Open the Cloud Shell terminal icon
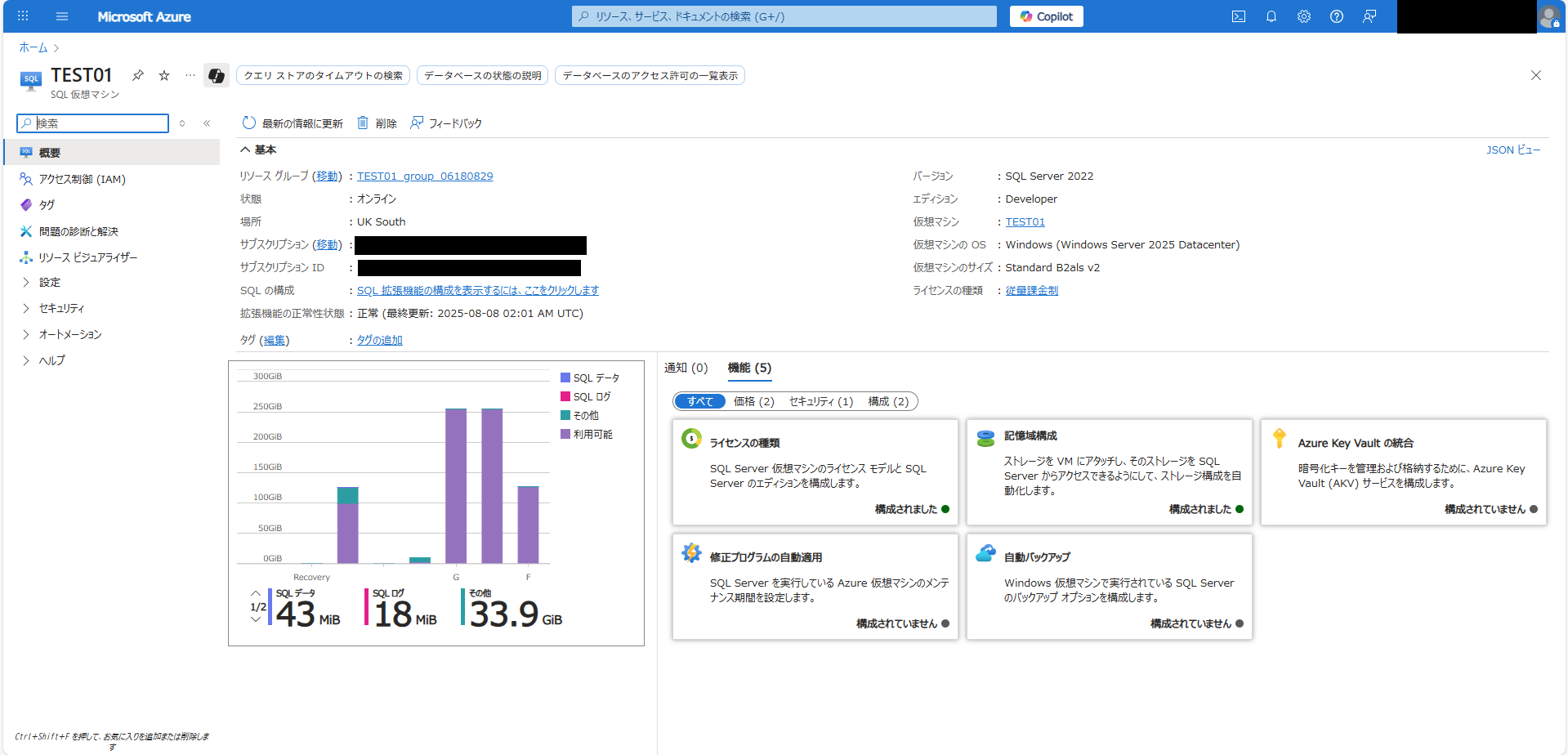1568x755 pixels. coord(1239,16)
